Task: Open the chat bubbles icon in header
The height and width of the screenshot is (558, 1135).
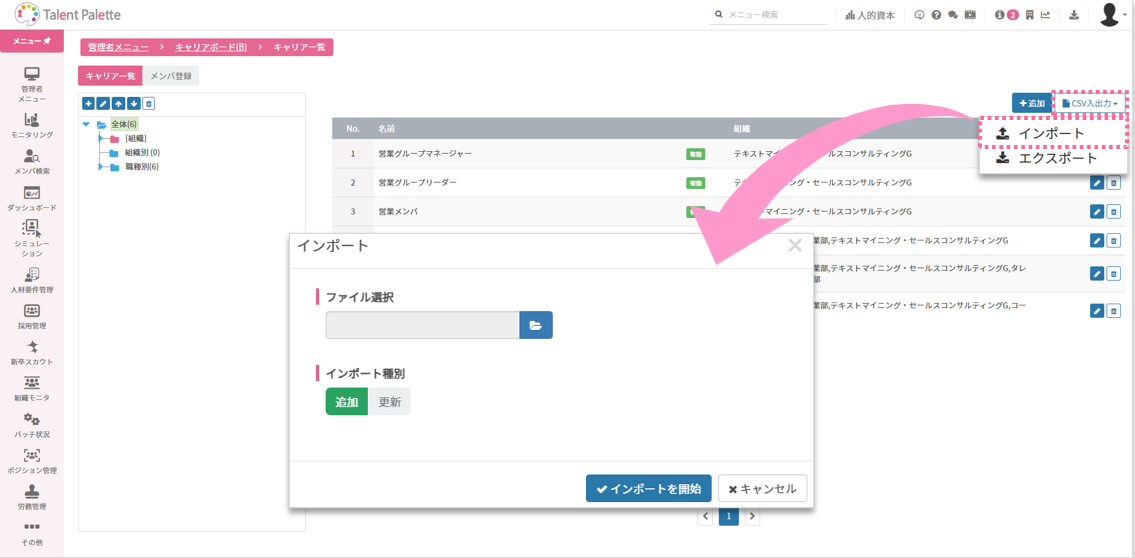Action: (953, 14)
